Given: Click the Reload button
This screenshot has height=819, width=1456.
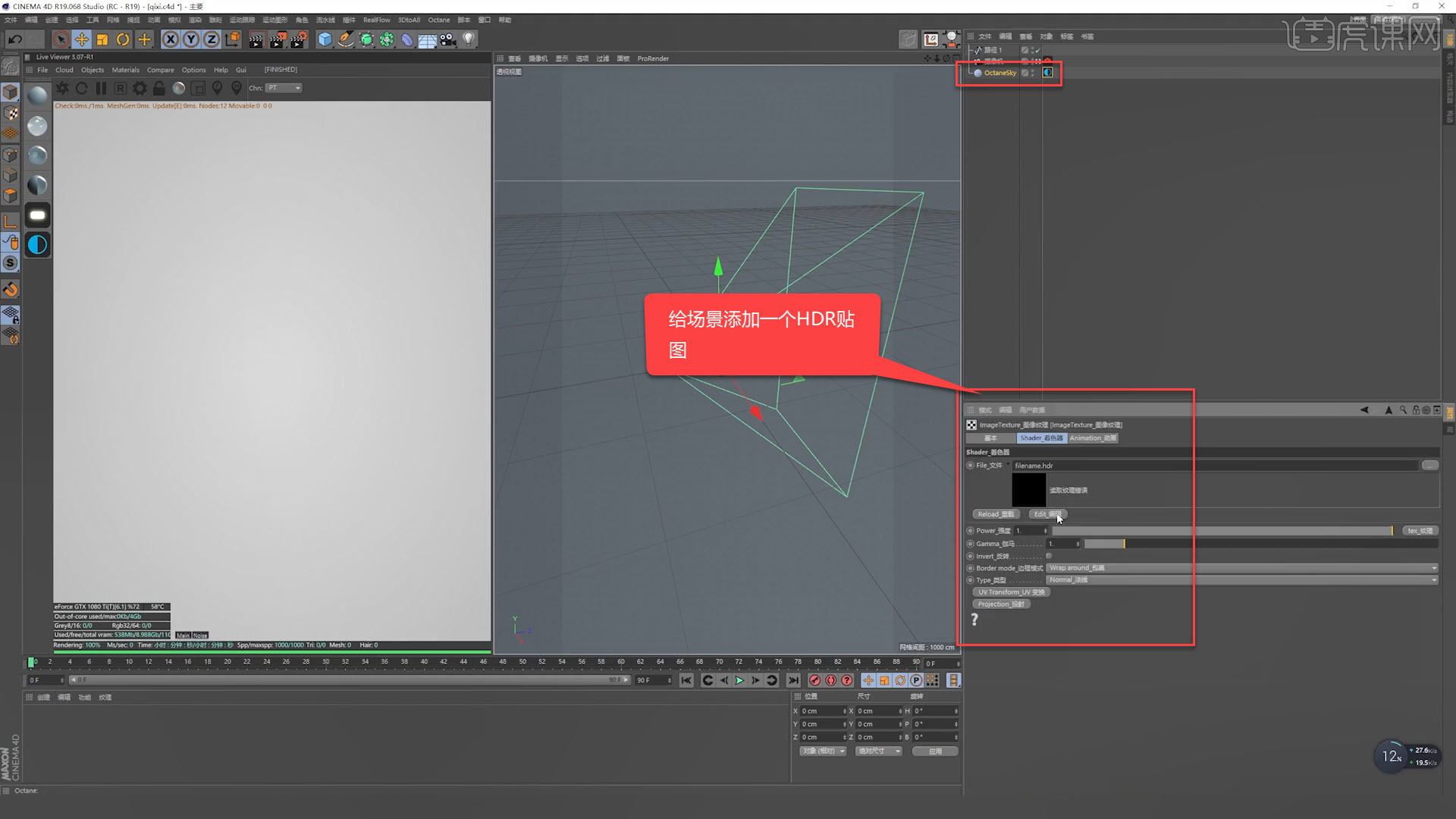Looking at the screenshot, I should point(995,514).
